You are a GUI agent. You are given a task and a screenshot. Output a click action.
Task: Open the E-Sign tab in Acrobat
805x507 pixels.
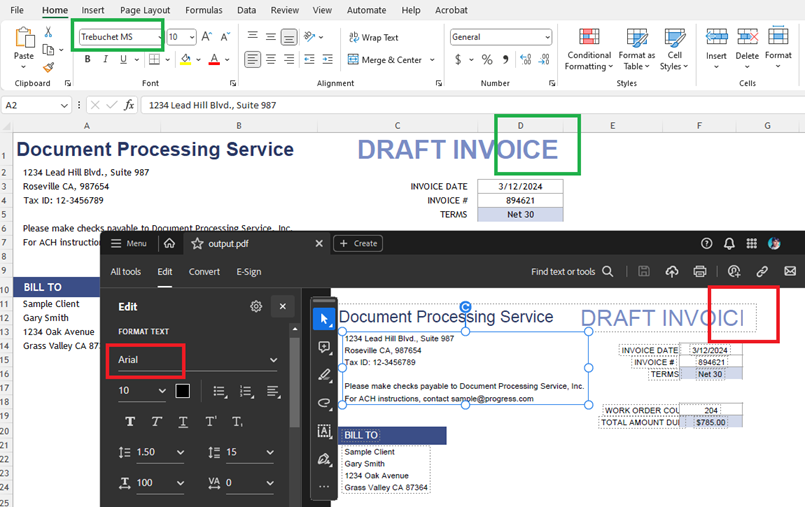point(248,272)
